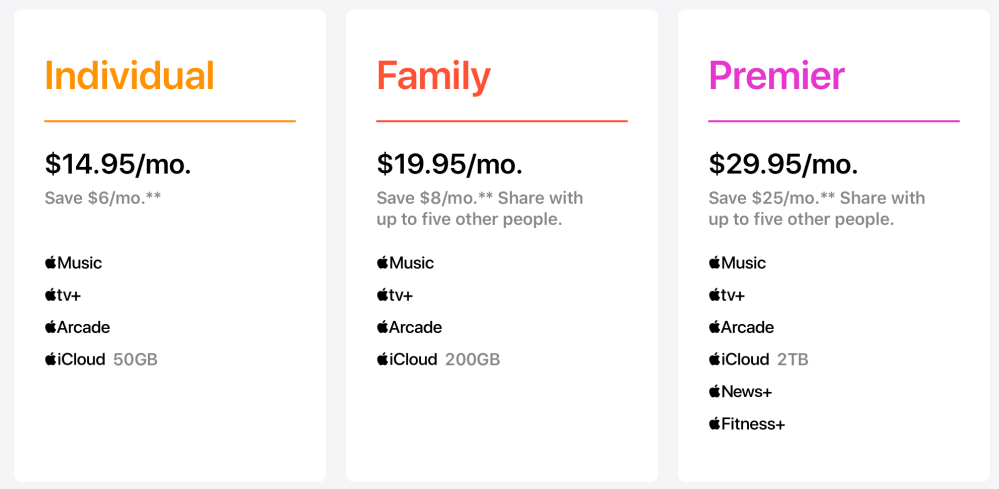Select the Family plan heading
Image resolution: width=999 pixels, height=489 pixels.
click(x=434, y=76)
